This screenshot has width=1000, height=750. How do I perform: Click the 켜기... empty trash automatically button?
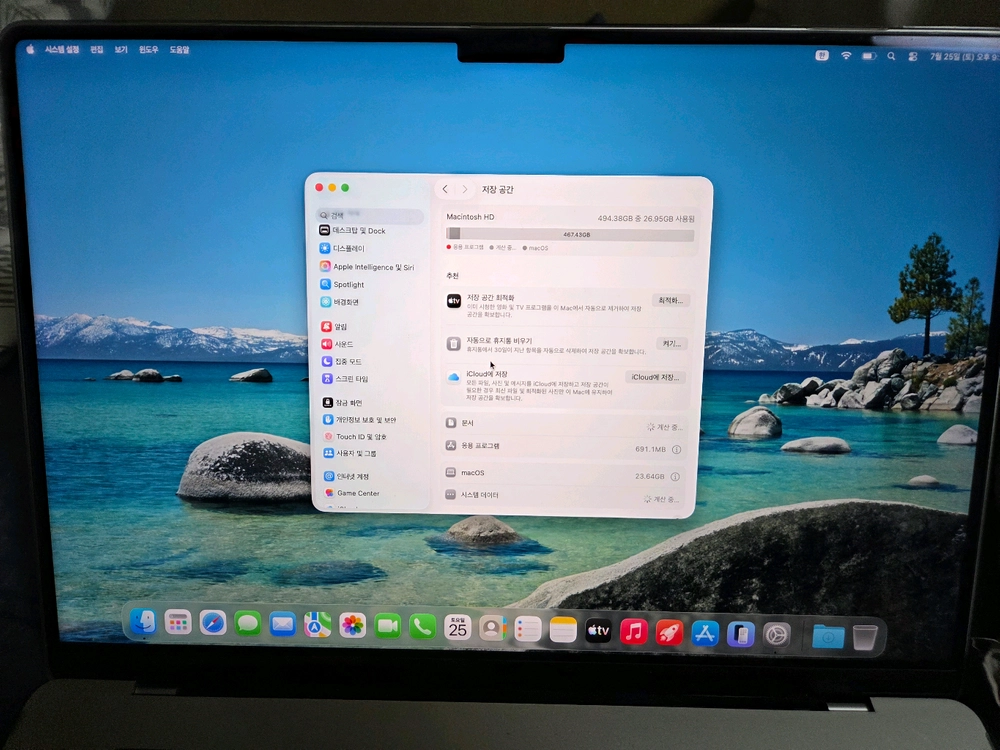[672, 344]
